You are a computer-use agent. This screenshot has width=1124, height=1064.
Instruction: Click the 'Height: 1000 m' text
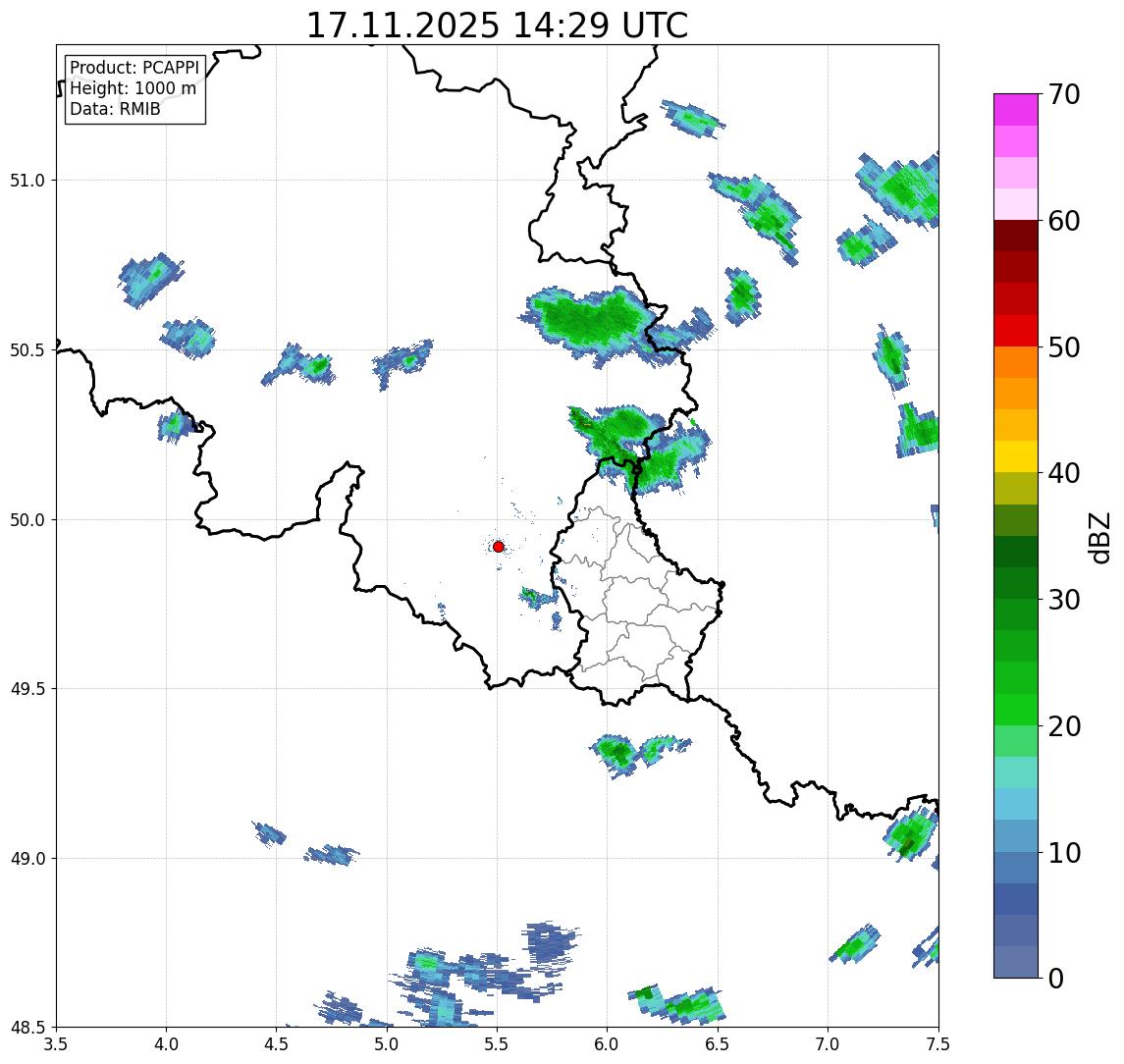click(x=133, y=88)
